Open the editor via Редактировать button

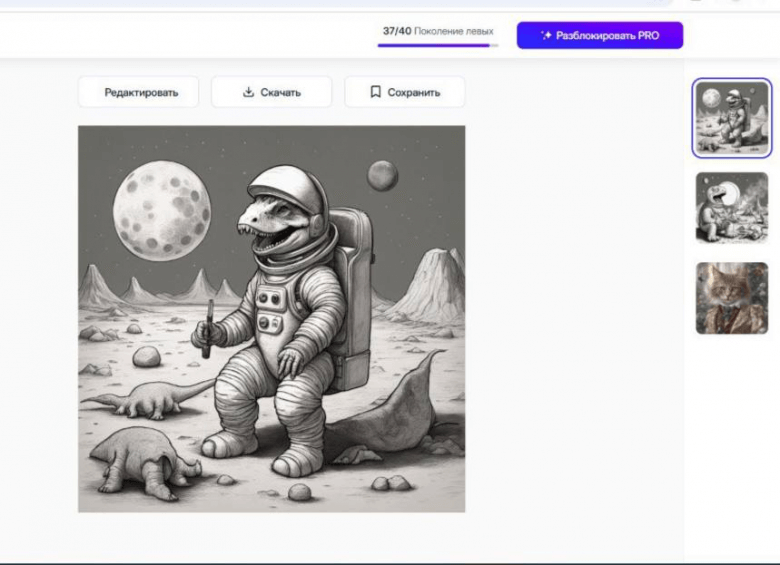click(139, 92)
